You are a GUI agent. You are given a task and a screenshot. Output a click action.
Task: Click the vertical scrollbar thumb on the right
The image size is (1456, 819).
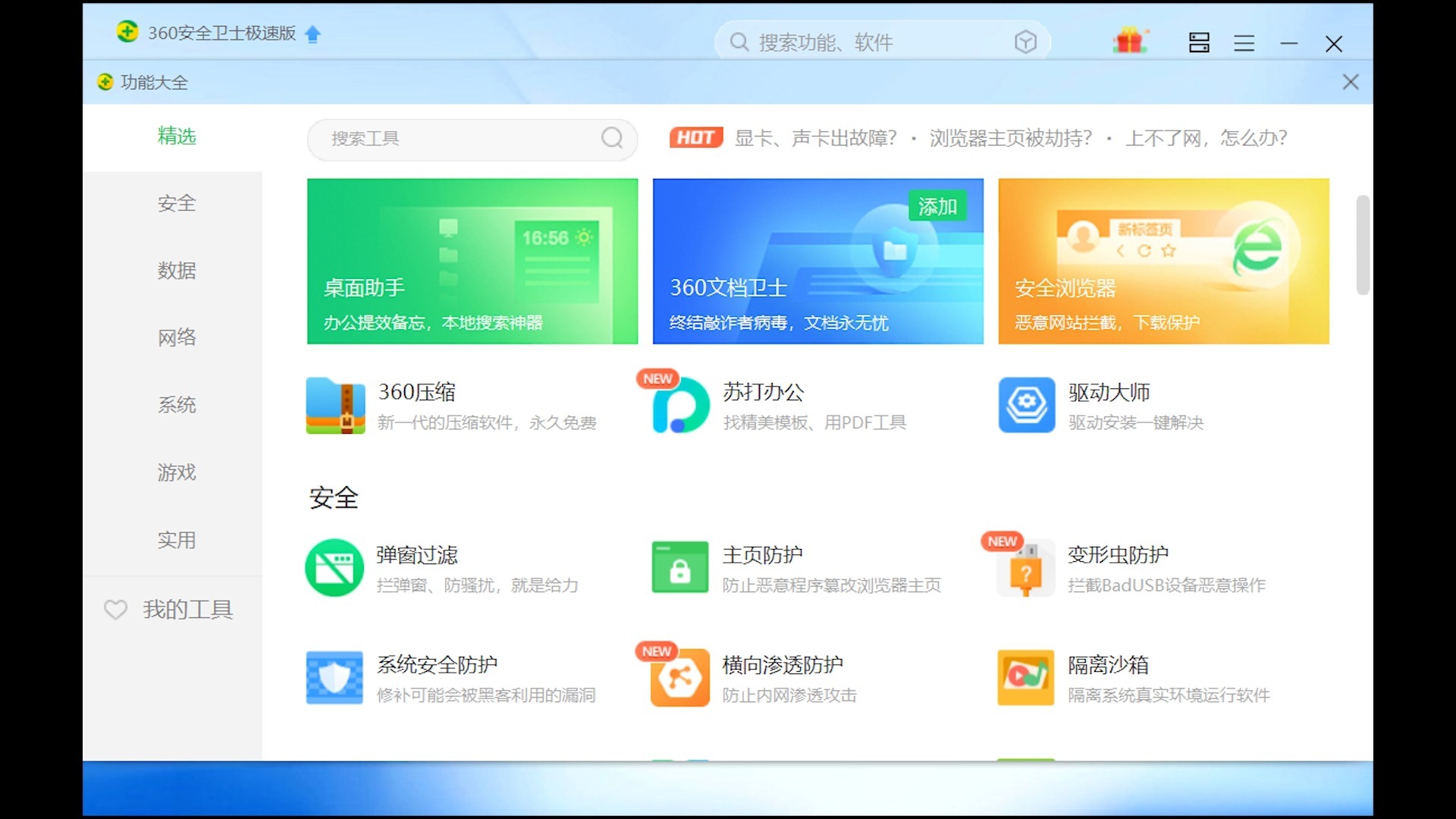pos(1363,244)
